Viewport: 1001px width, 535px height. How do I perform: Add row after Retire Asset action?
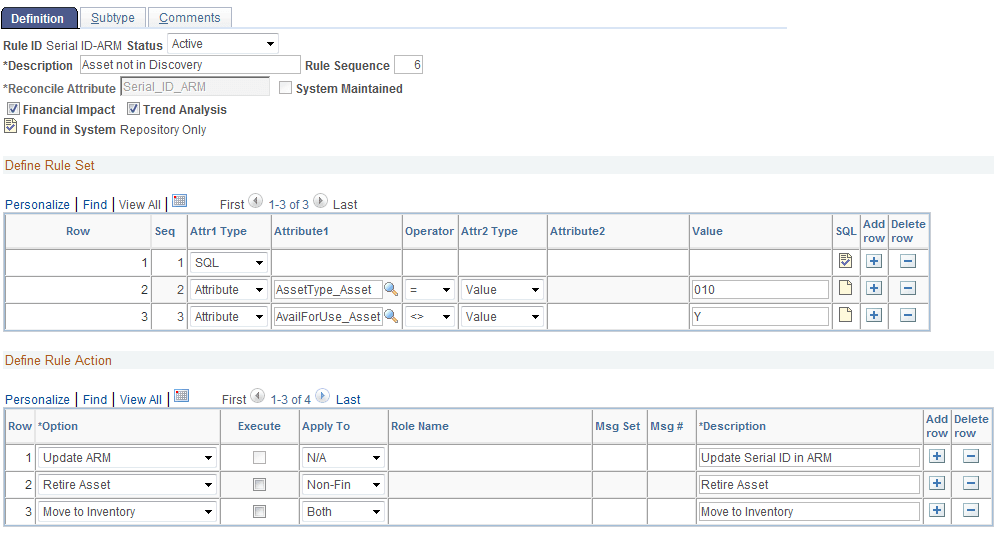point(937,483)
